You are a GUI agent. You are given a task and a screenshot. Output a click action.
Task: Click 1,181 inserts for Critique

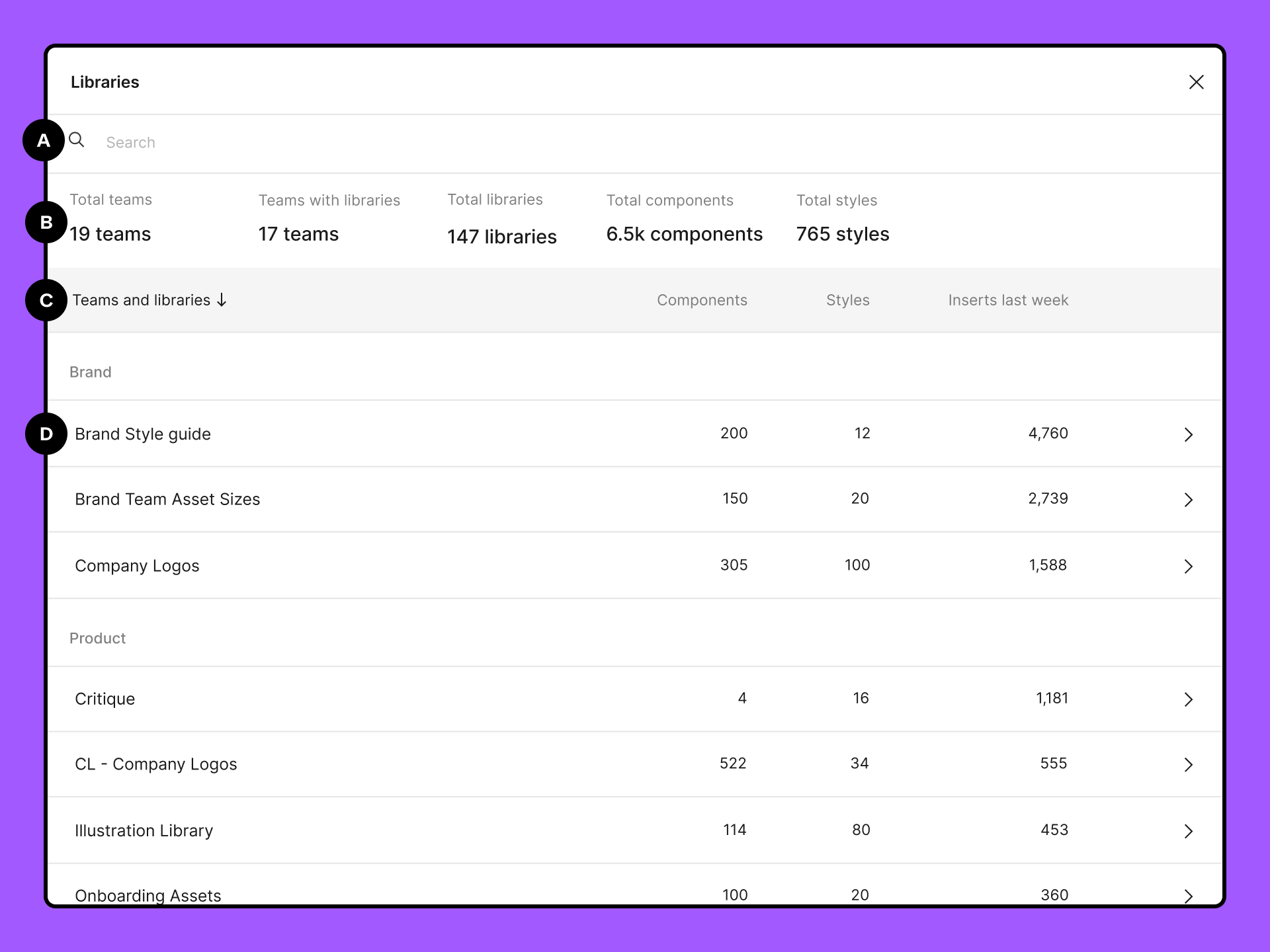tap(1052, 698)
